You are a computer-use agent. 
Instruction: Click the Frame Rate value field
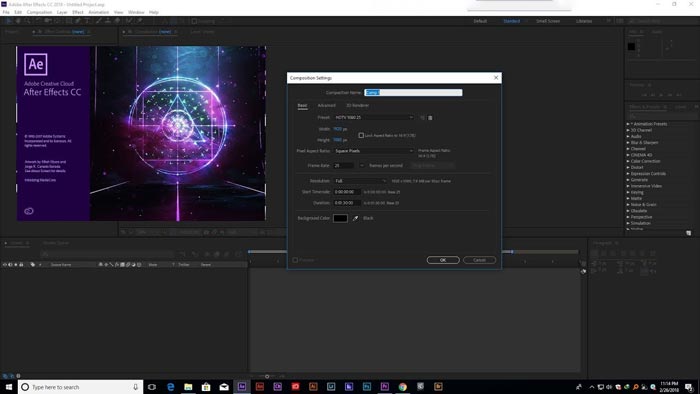tap(344, 166)
